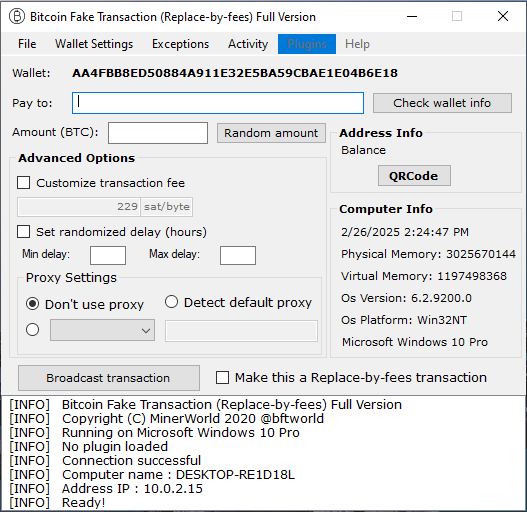Minimize the Bitcoin Fake Transaction window
527x512 pixels.
(412, 16)
